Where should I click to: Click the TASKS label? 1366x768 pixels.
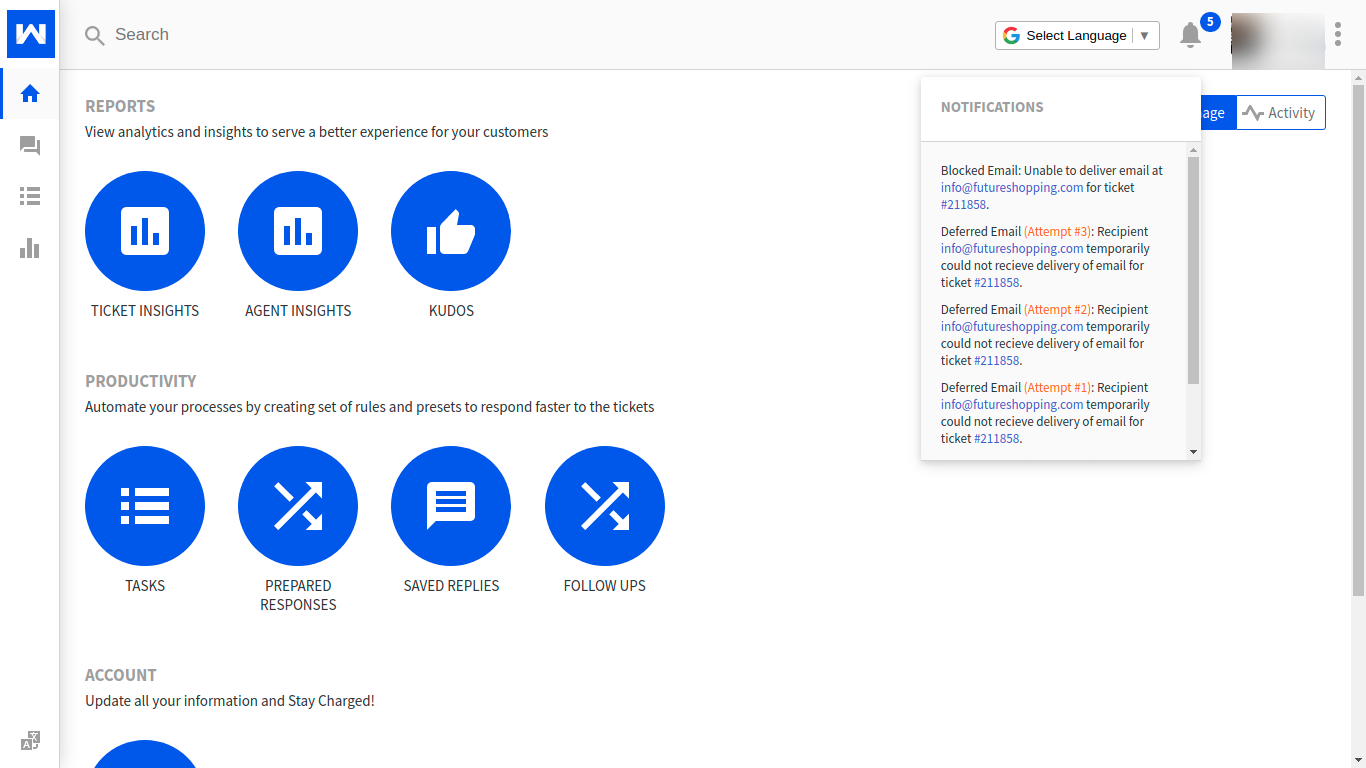click(x=145, y=586)
